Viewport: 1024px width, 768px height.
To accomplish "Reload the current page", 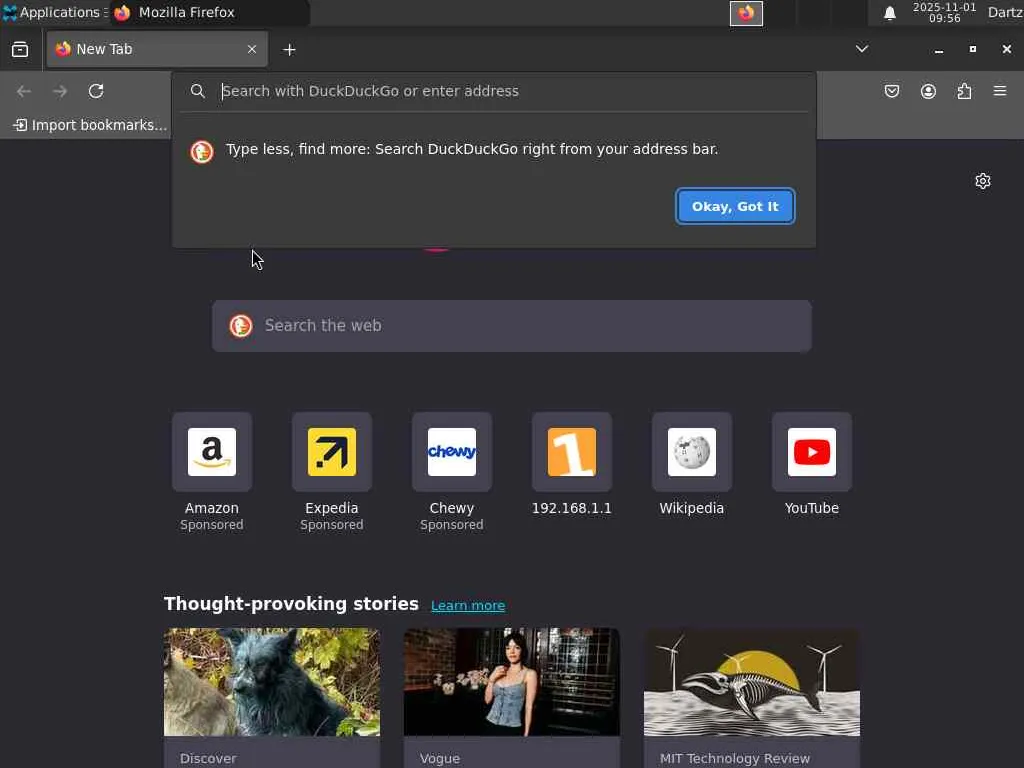I will (96, 91).
